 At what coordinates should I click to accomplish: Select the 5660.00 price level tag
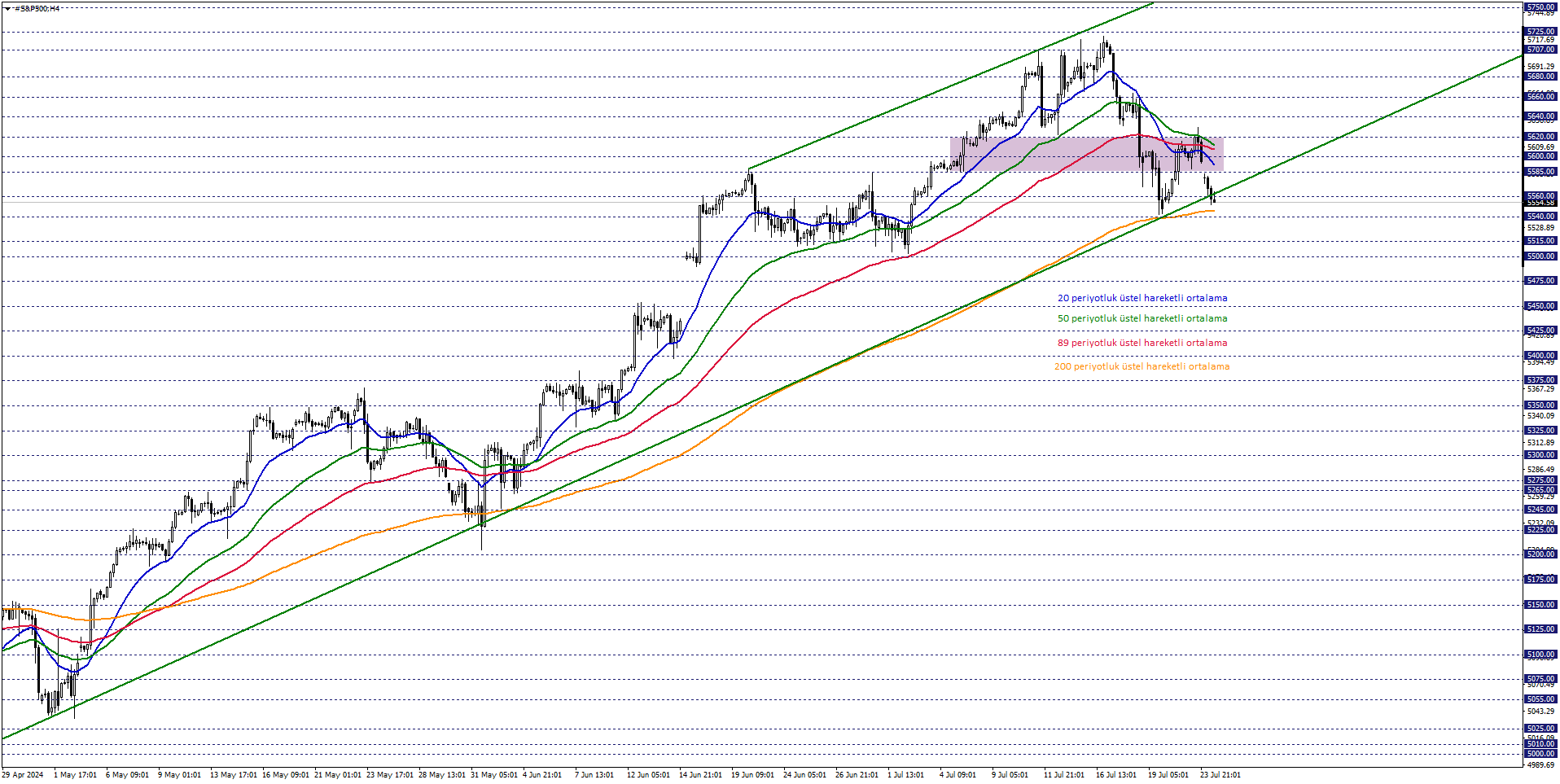(1540, 97)
